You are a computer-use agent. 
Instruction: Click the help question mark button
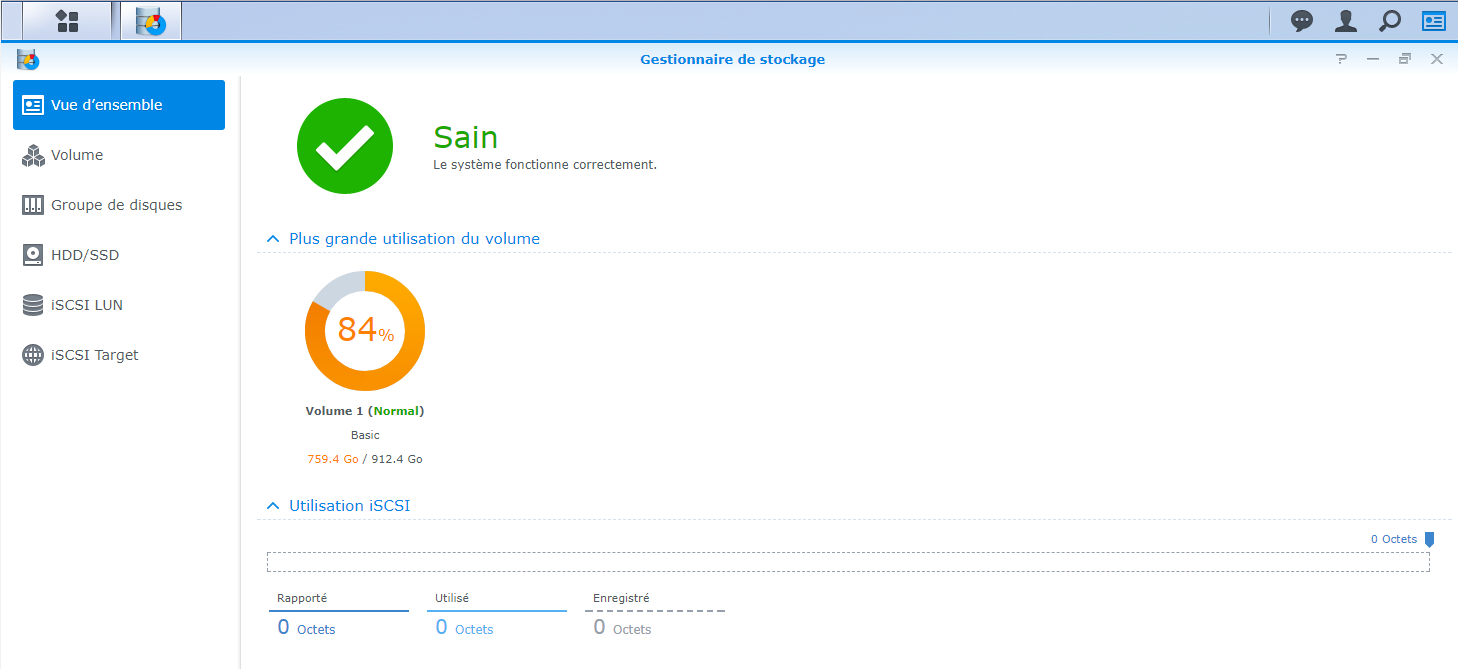coord(1341,59)
